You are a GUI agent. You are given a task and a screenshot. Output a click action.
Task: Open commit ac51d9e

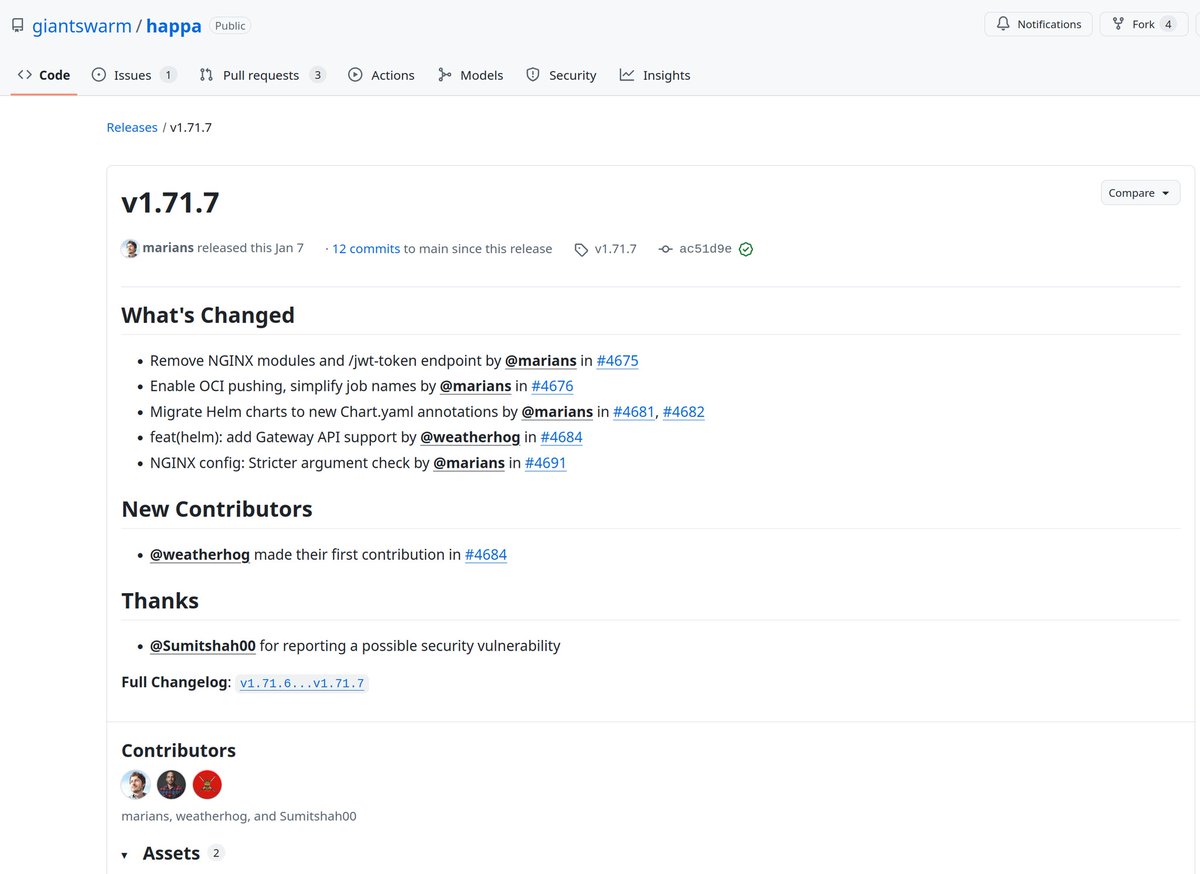click(x=705, y=249)
